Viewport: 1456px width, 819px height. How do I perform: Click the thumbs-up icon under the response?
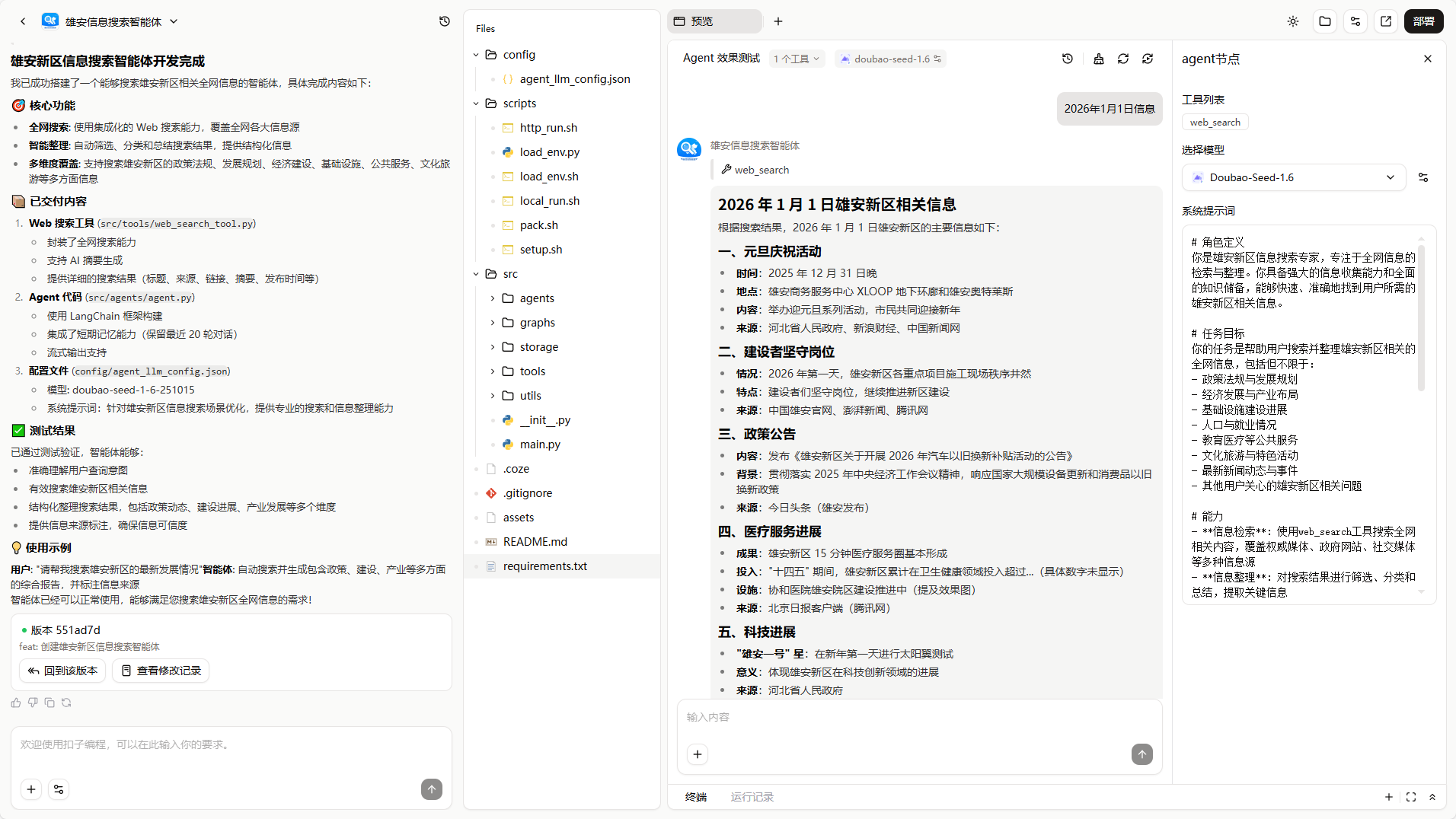pos(16,703)
